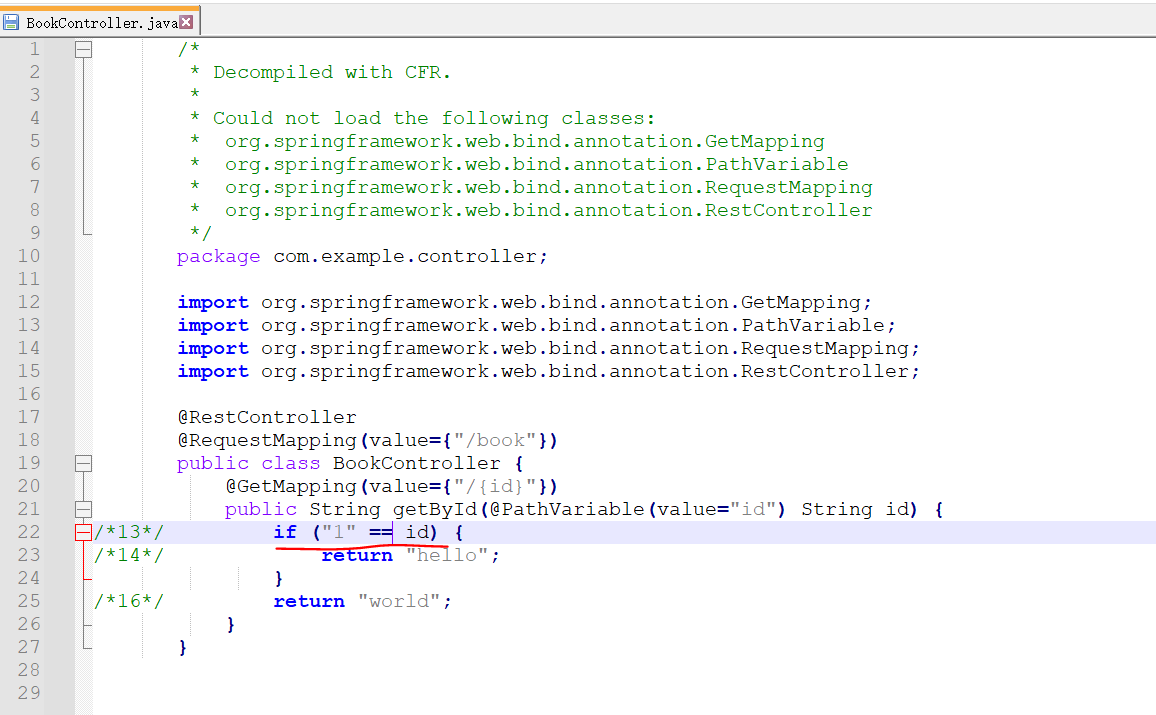Click the commented RestController class path on line 8
The height and width of the screenshot is (715, 1156).
549,210
